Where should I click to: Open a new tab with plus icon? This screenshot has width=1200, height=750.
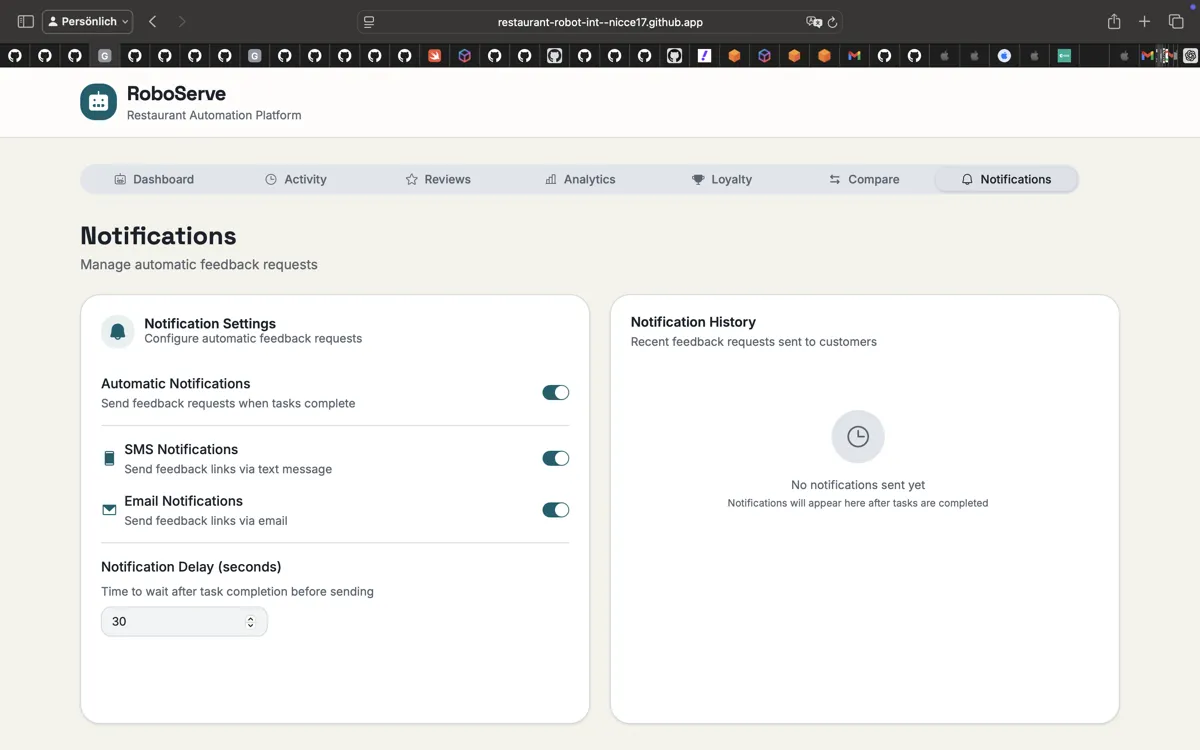point(1145,22)
